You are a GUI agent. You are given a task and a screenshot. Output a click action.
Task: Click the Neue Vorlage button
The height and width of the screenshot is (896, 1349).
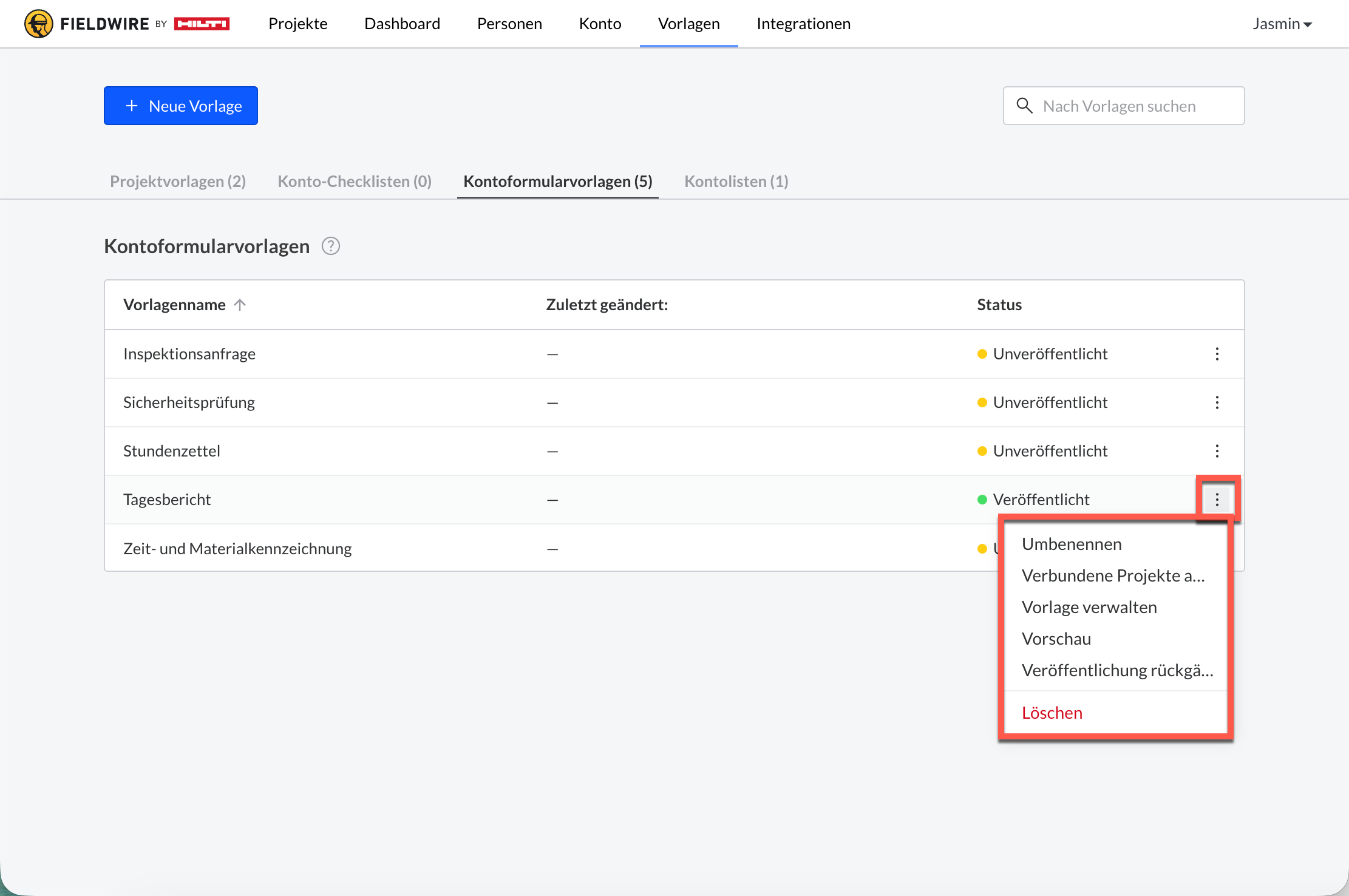[x=181, y=106]
